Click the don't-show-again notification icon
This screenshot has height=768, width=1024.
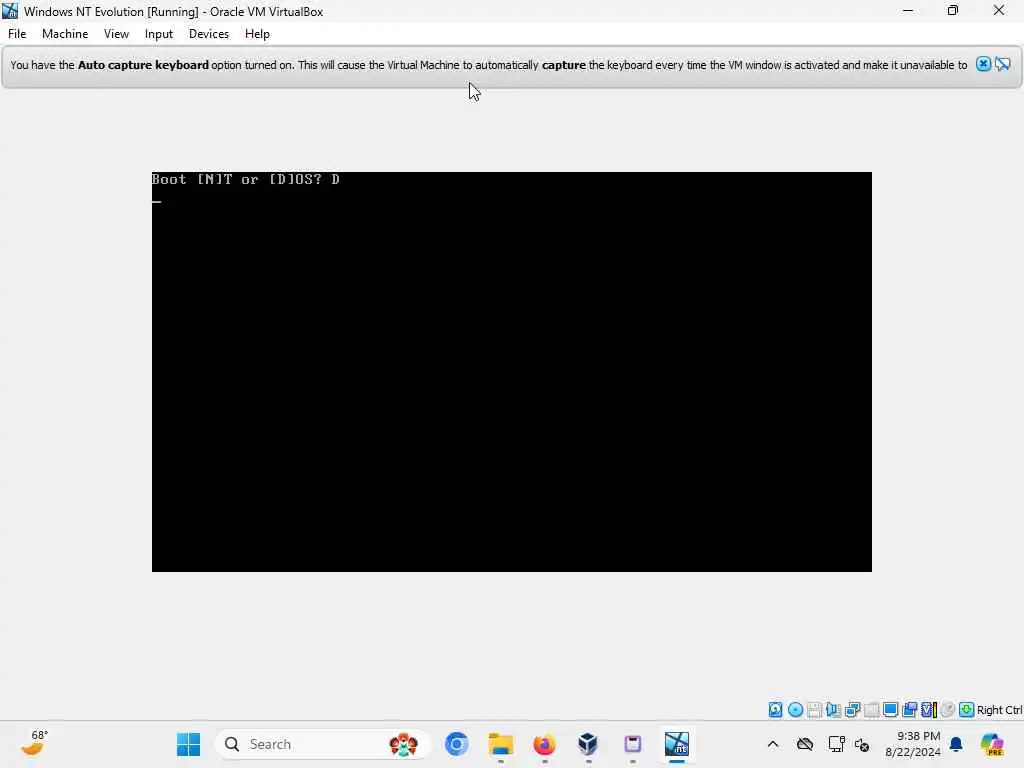tap(1003, 64)
